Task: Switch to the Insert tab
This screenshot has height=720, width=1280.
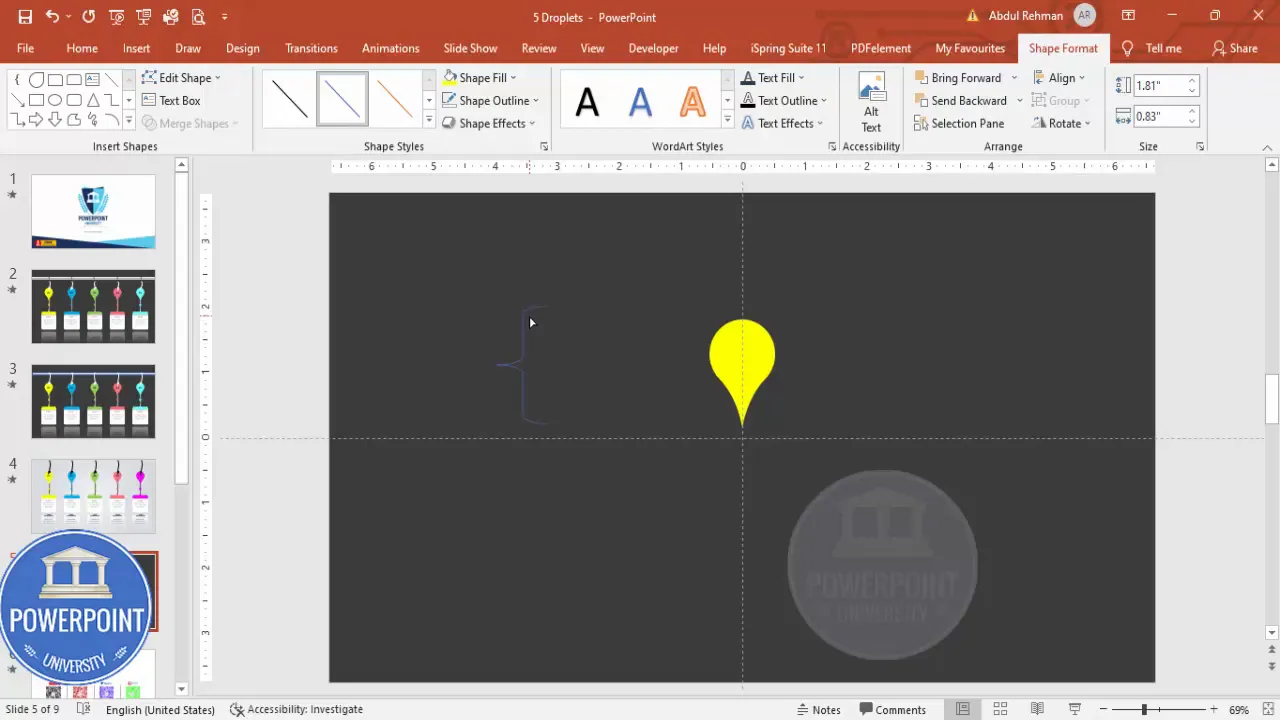Action: click(x=137, y=48)
